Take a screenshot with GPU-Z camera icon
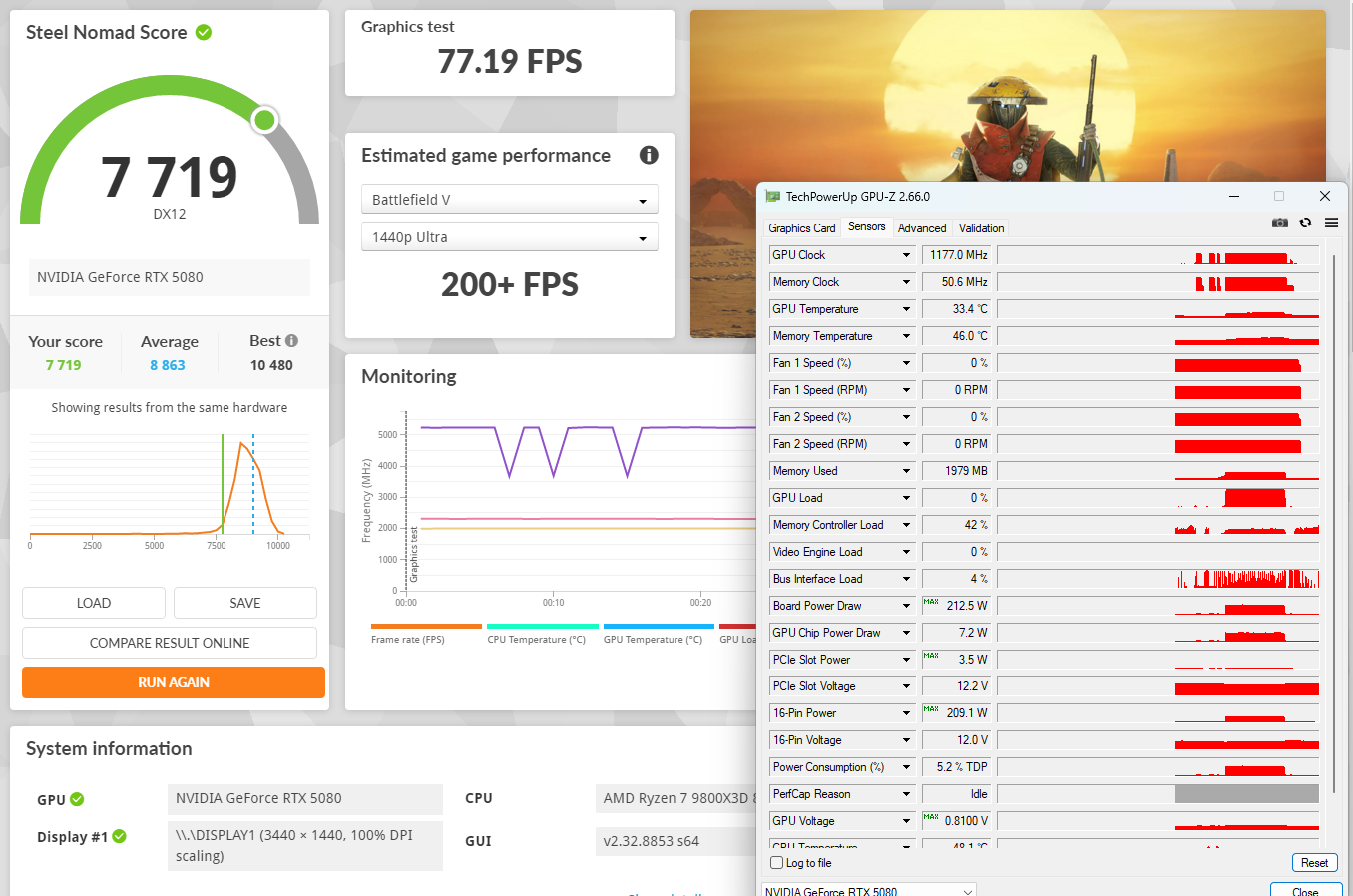Screen dimensions: 1353x896 tap(1280, 223)
